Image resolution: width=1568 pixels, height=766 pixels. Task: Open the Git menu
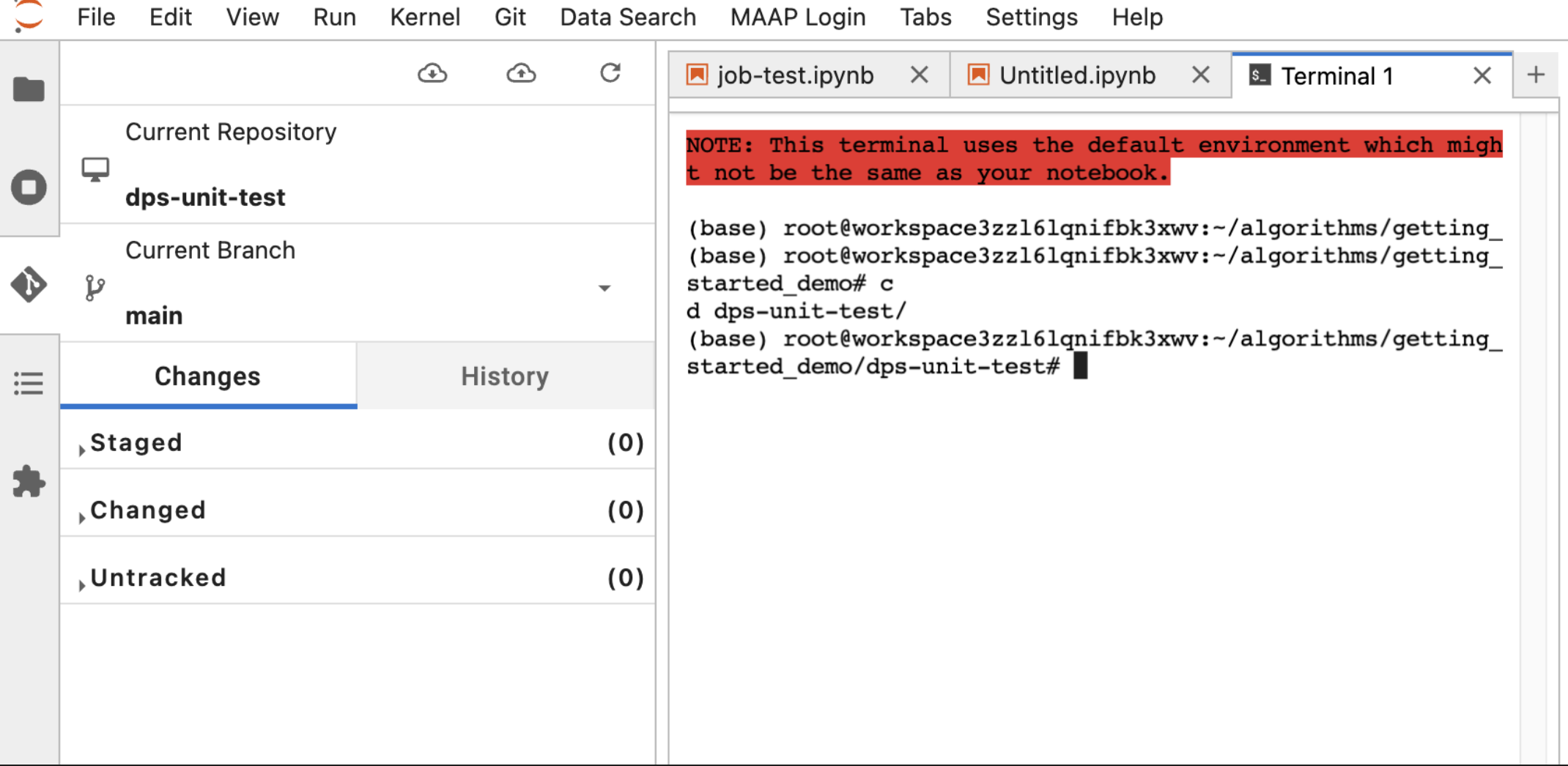pyautogui.click(x=510, y=17)
